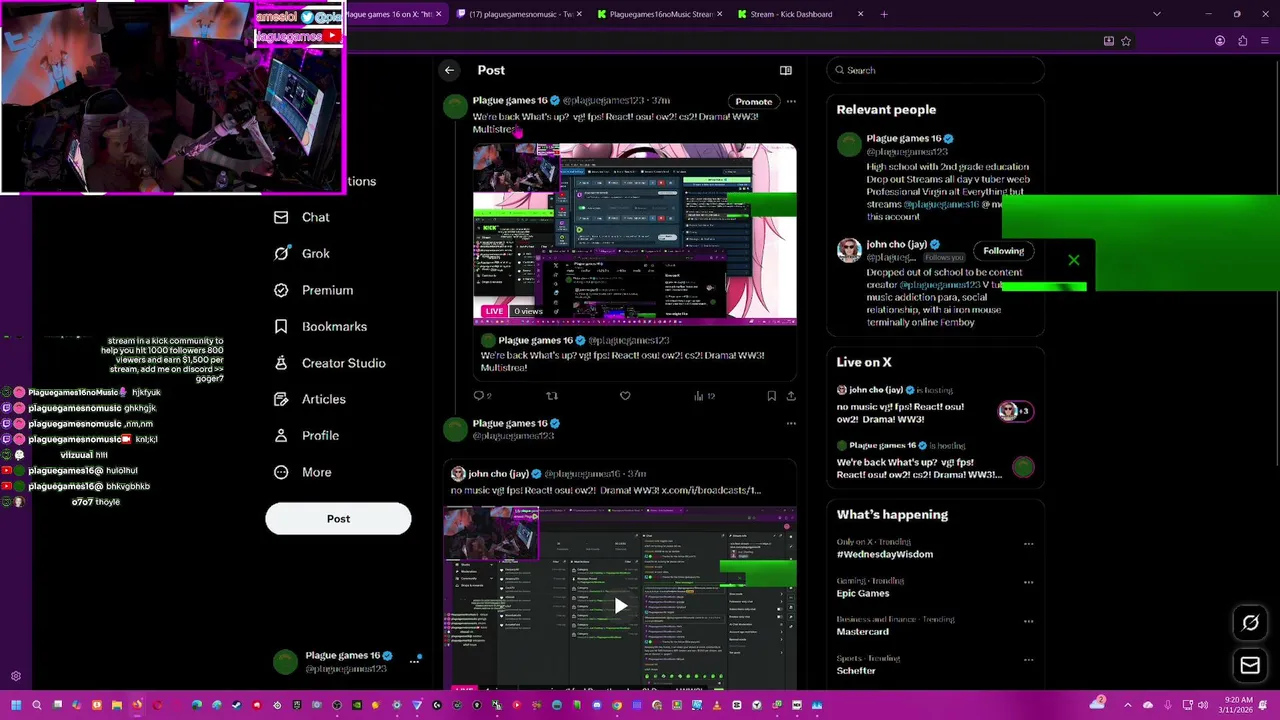Bookmark this page with the star
Screen dimensions: 1280x720
(x=1126, y=41)
